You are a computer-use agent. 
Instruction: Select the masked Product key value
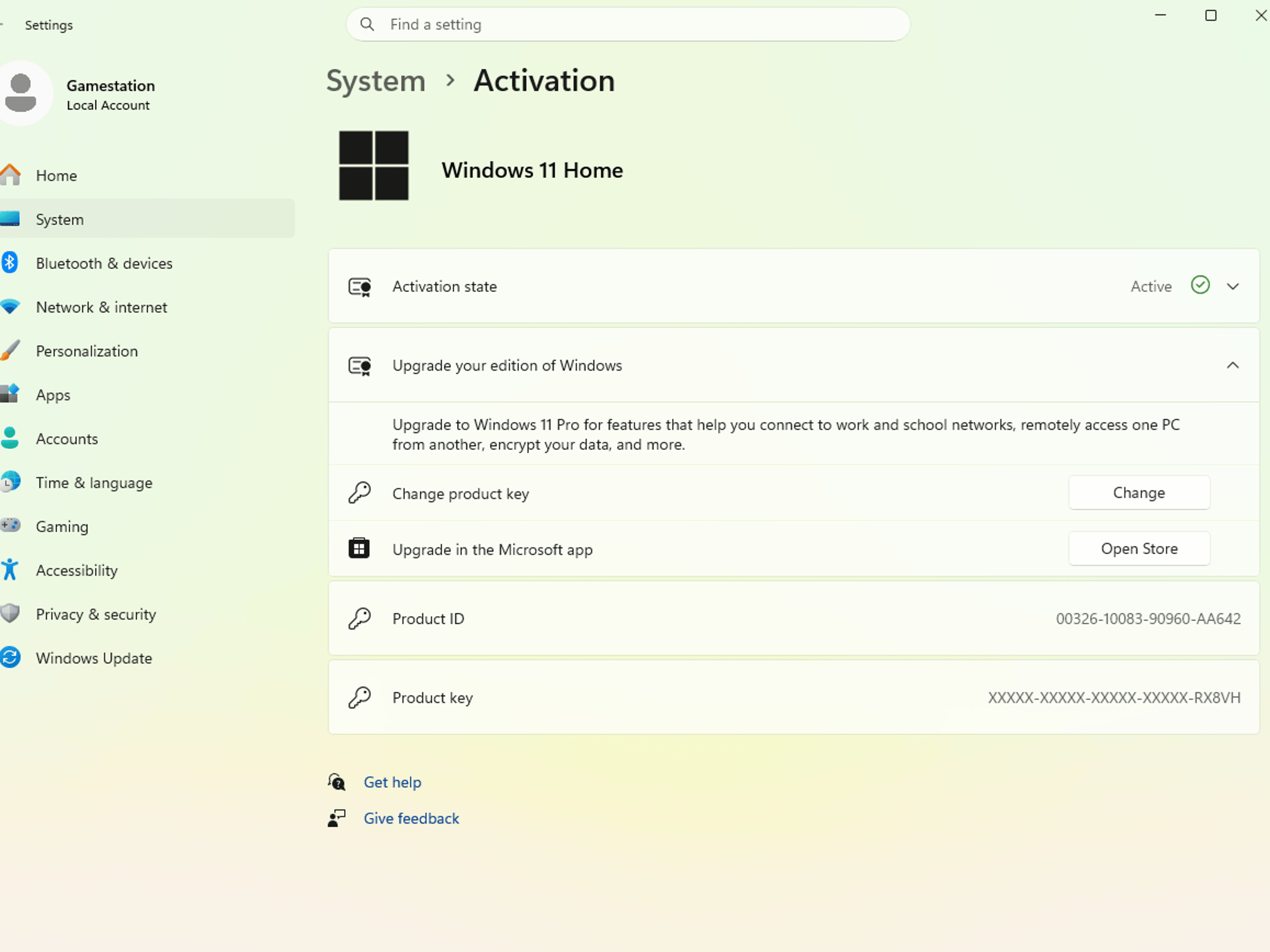pyautogui.click(x=1114, y=698)
